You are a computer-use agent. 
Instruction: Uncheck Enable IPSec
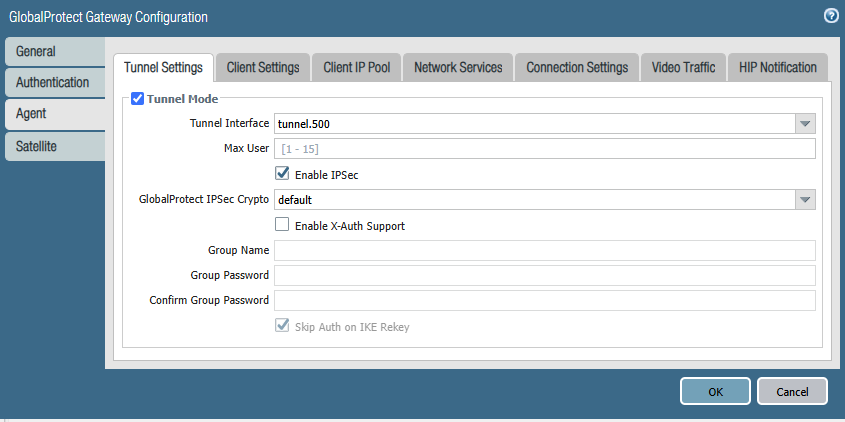click(282, 173)
